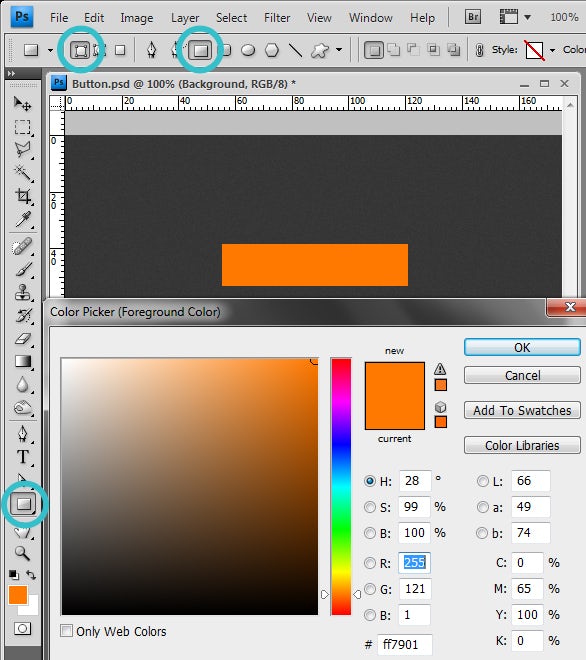Select the Magic Wand tool
The width and height of the screenshot is (586, 660).
[x=22, y=173]
